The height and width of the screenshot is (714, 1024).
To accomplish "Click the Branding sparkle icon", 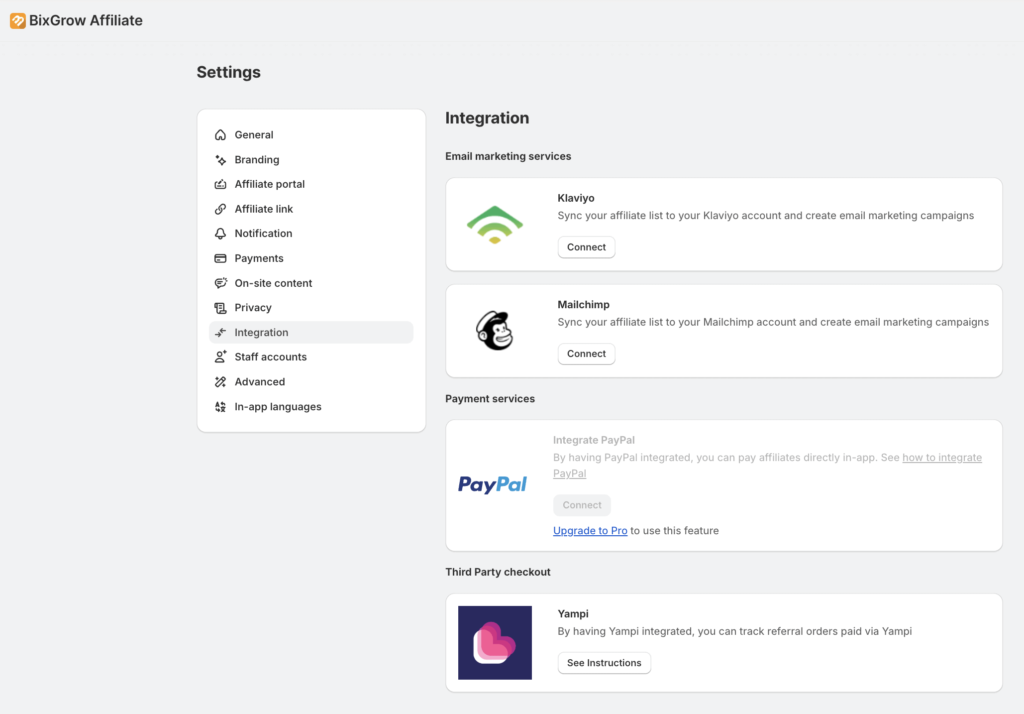I will pyautogui.click(x=221, y=159).
